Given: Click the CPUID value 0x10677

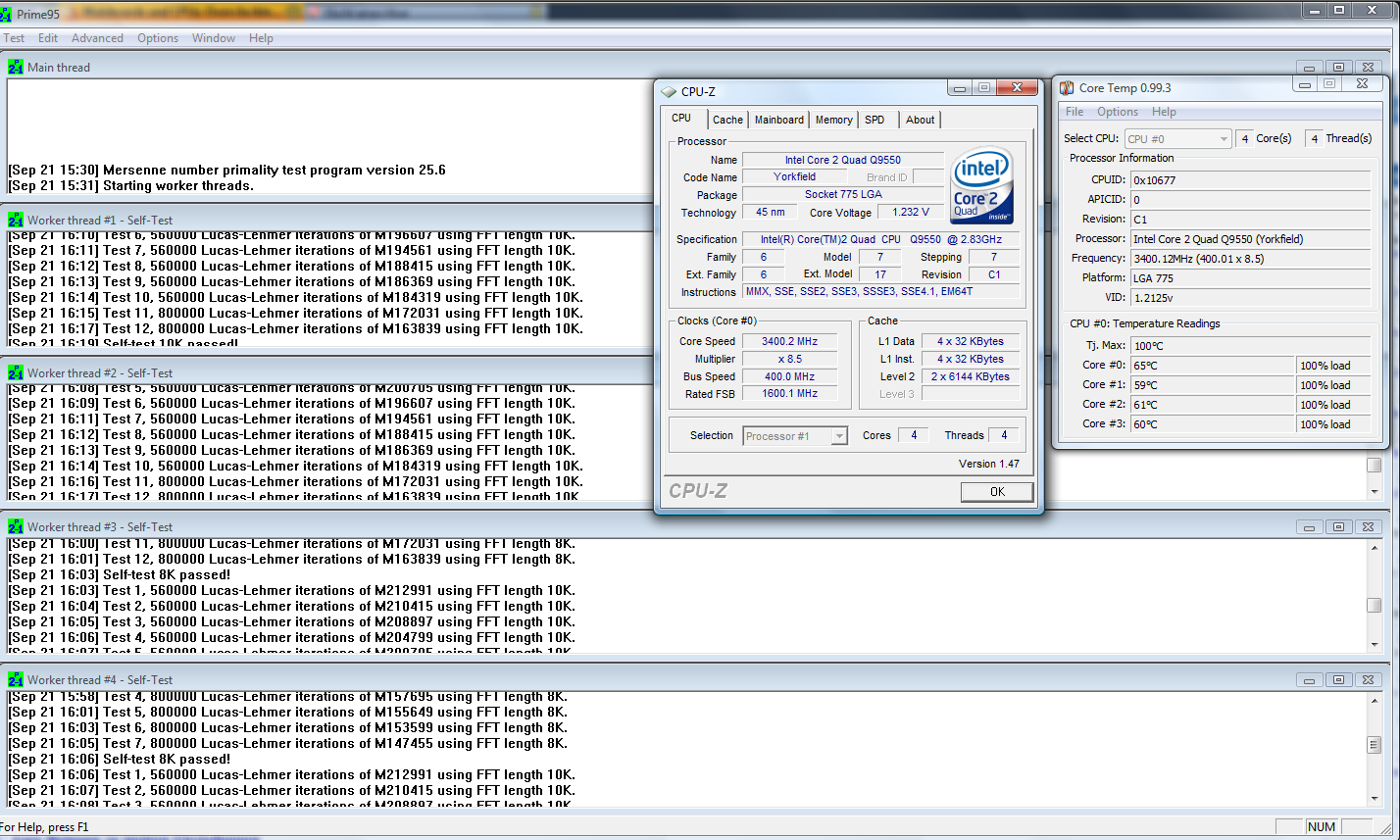Looking at the screenshot, I should pyautogui.click(x=1250, y=180).
